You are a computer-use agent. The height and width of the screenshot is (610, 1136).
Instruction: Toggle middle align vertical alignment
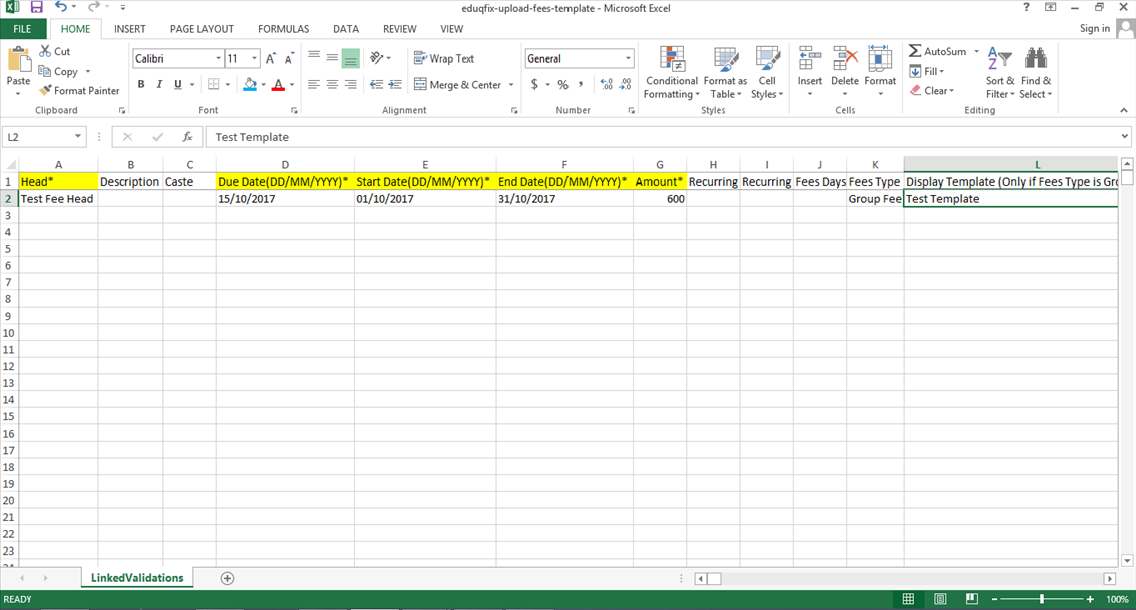[332, 58]
